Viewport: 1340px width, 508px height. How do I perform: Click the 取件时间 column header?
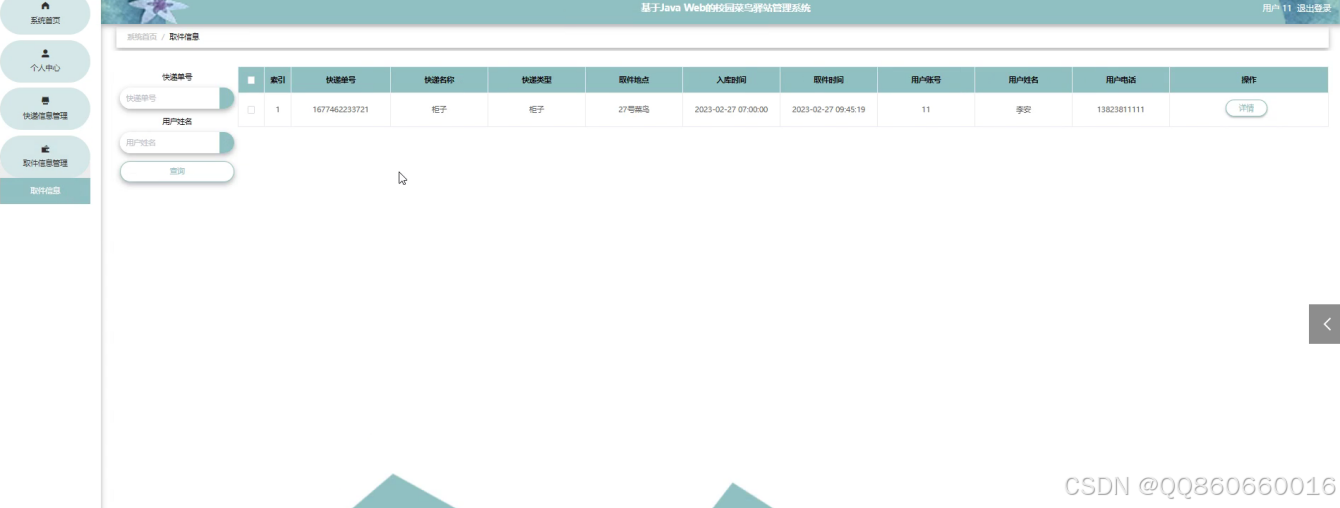pyautogui.click(x=828, y=80)
